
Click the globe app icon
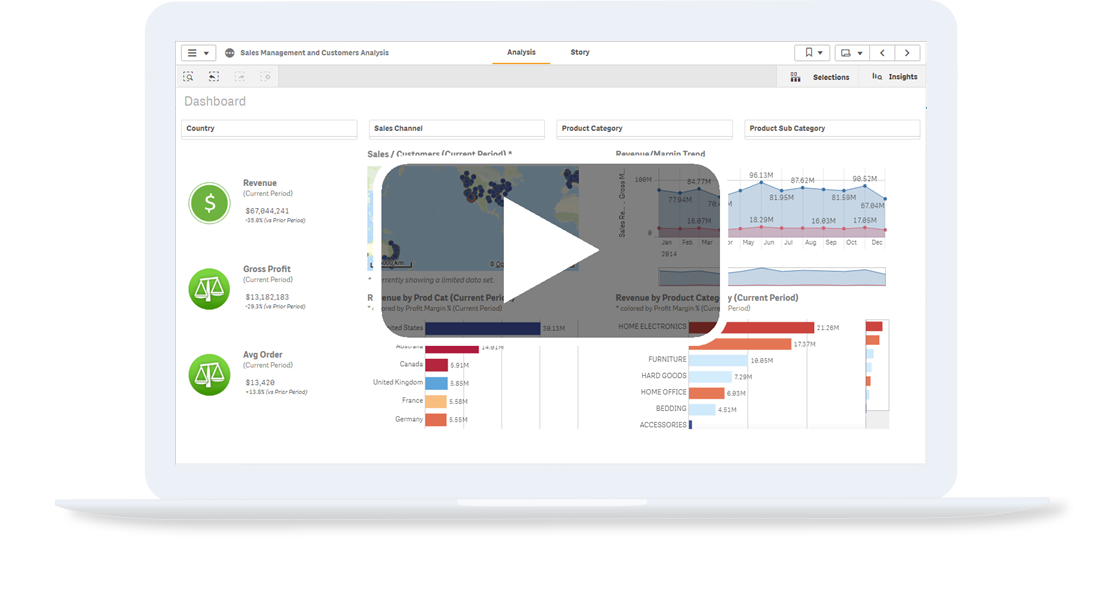230,53
